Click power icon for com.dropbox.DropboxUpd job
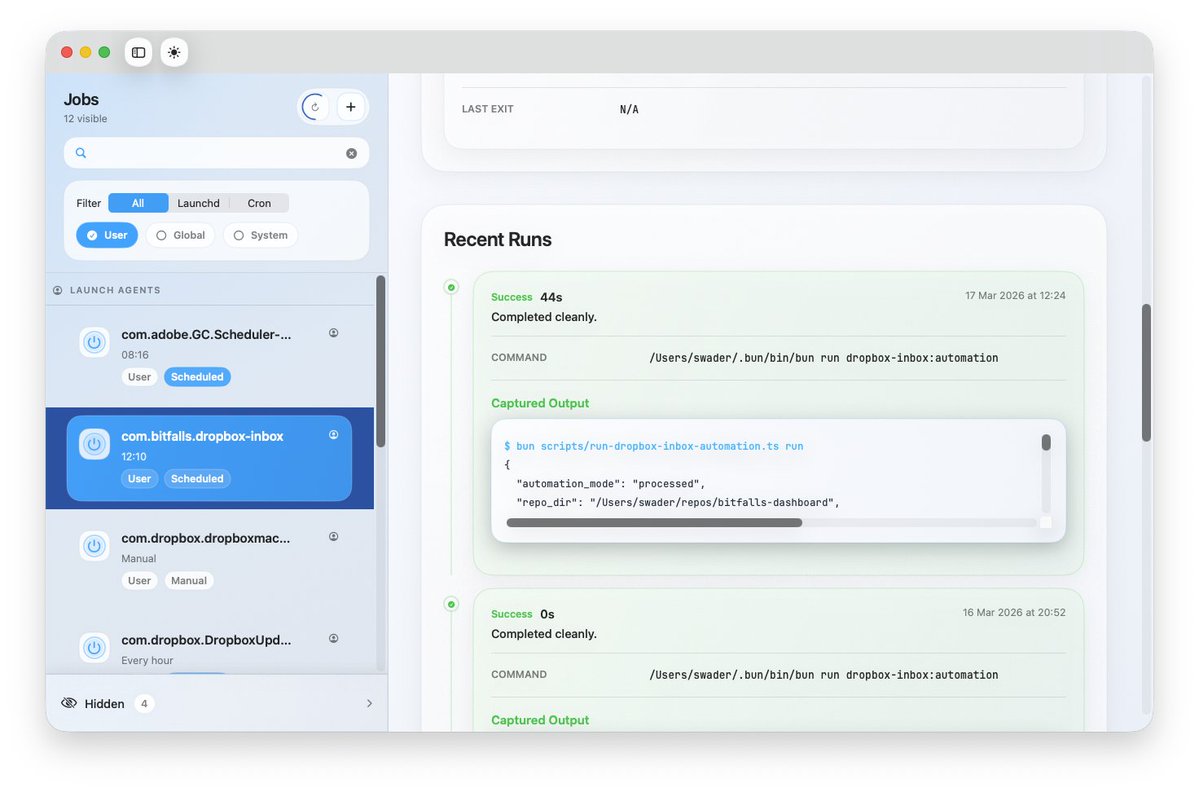 pos(94,648)
